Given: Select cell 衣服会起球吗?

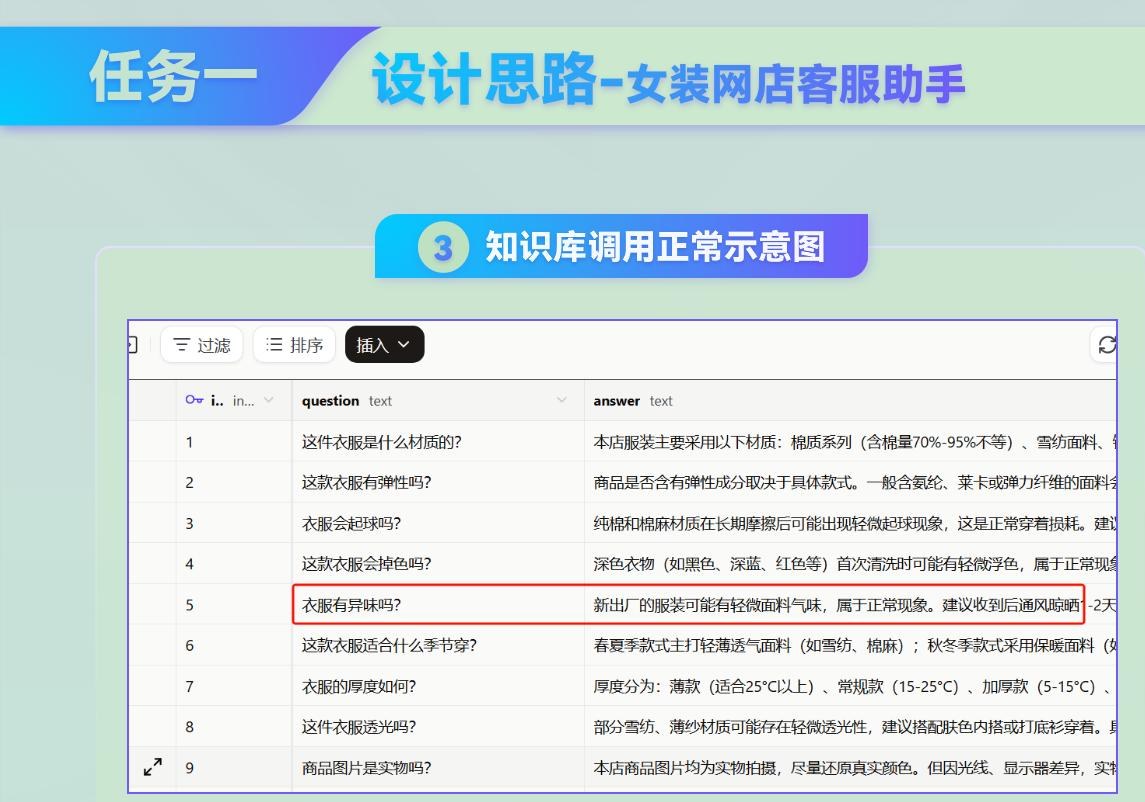Looking at the screenshot, I should click(x=438, y=523).
